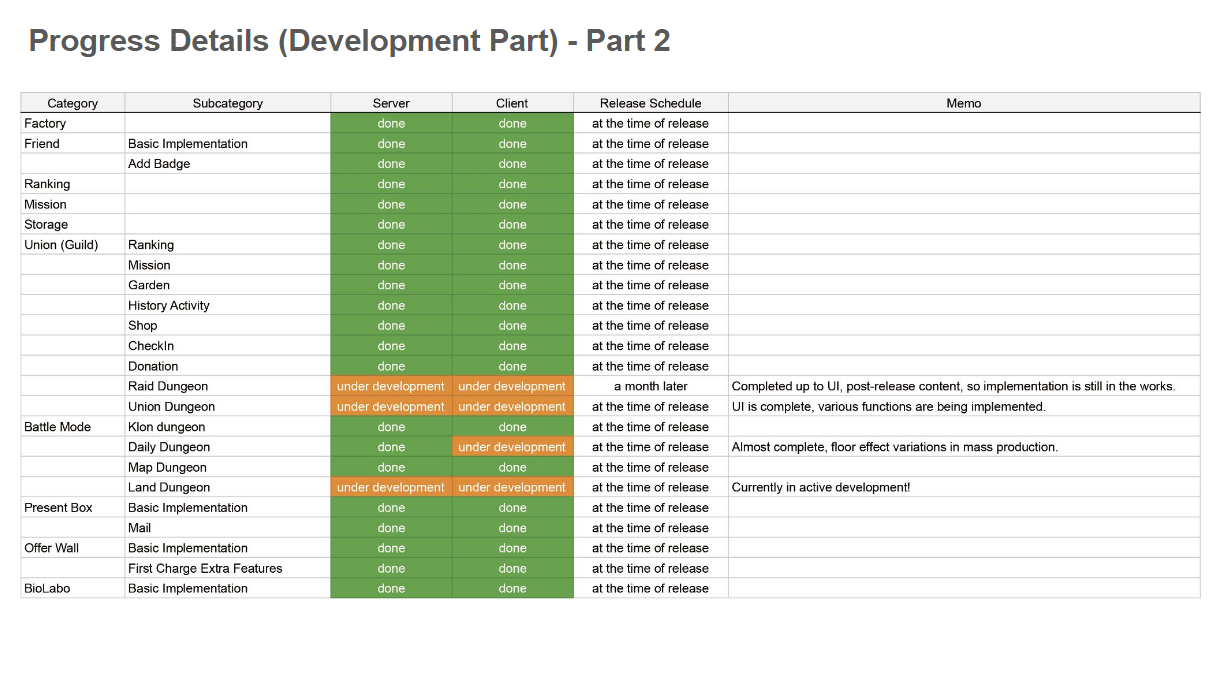Click the 'a month later' release schedule cell

point(650,387)
